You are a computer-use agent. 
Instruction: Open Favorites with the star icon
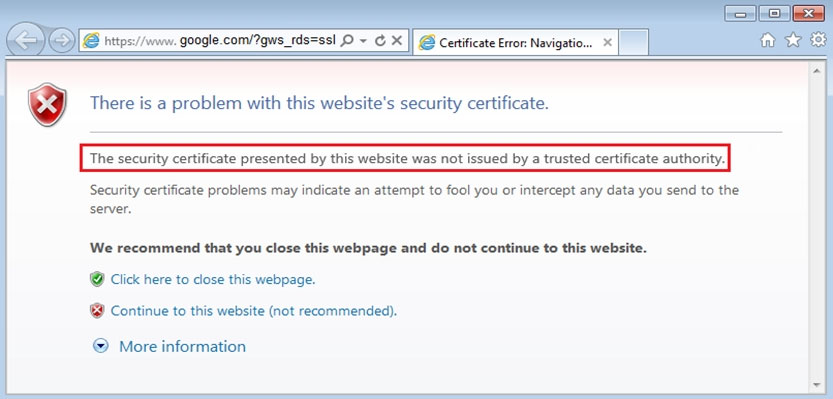(793, 40)
